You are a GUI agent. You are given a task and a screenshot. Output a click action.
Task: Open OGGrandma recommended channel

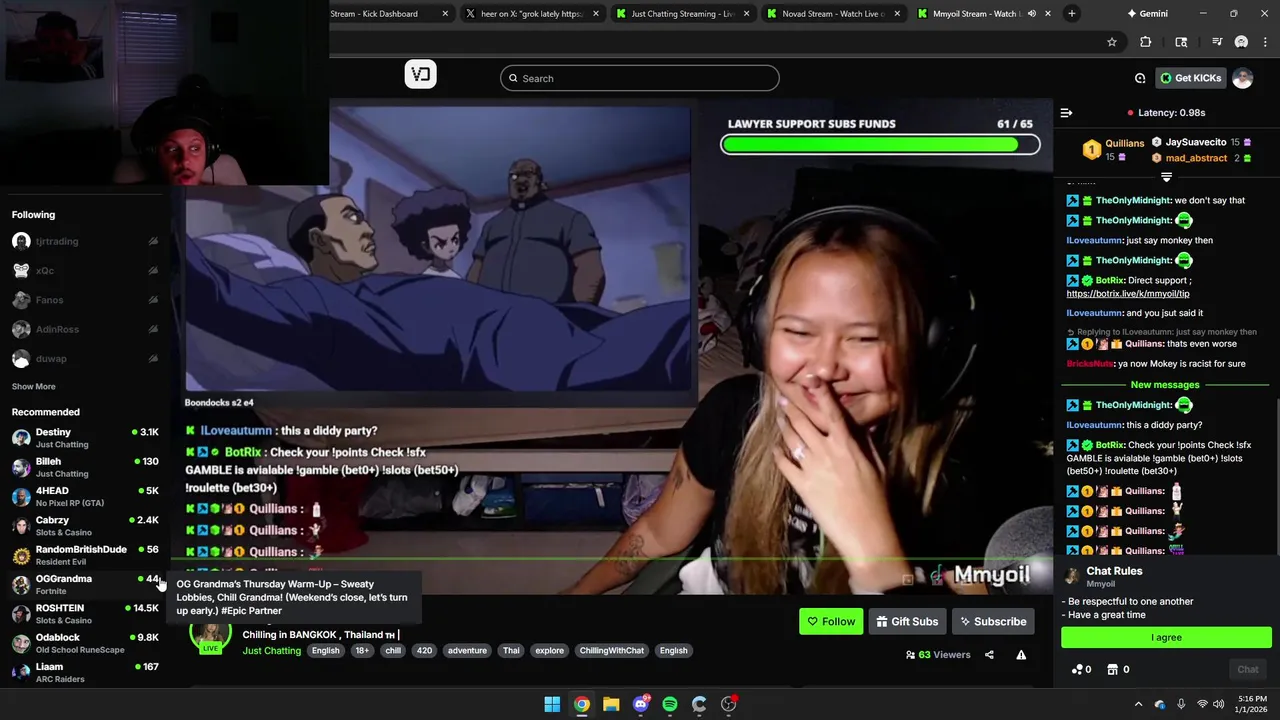(85, 584)
